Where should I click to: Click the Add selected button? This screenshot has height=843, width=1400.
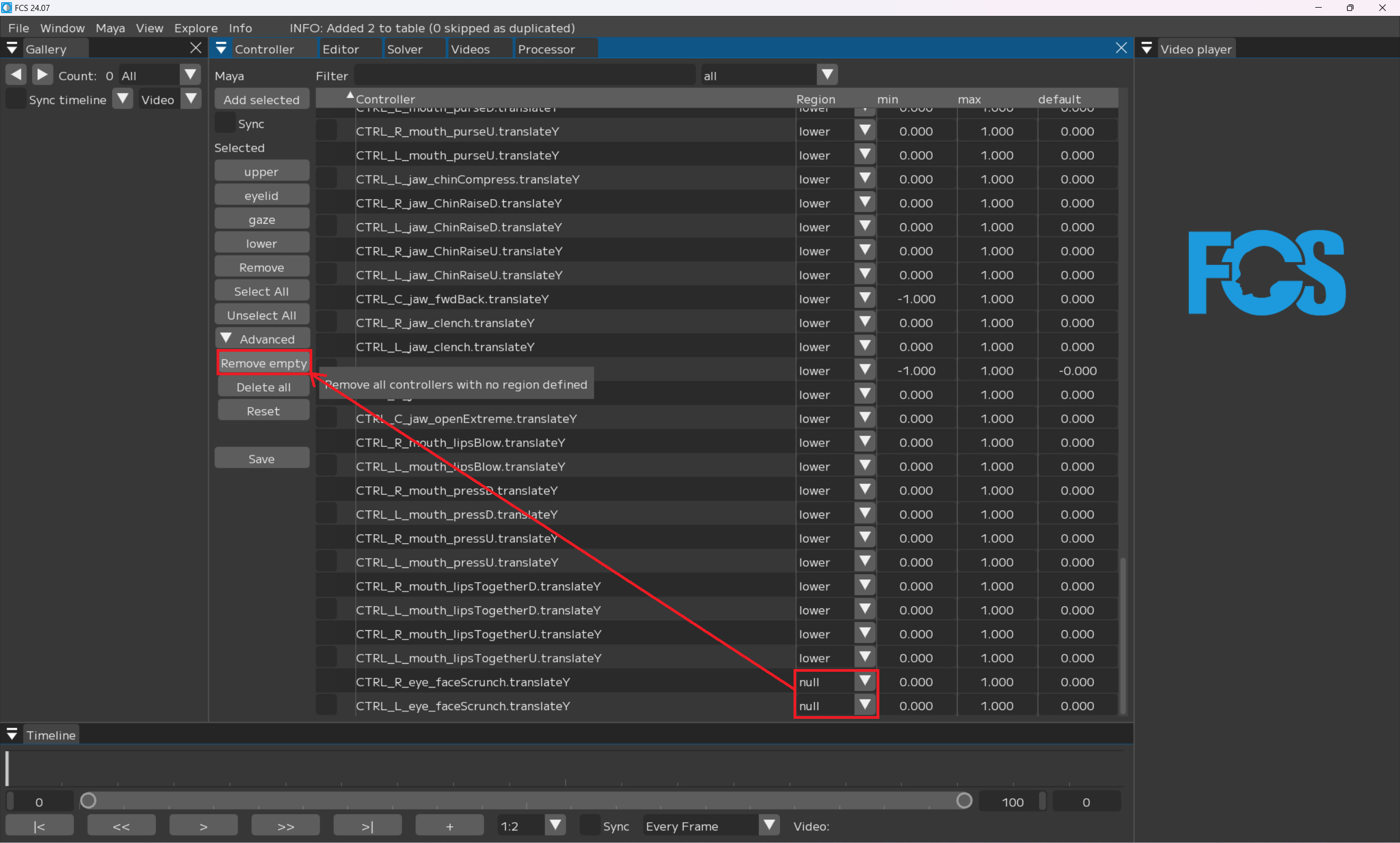(261, 100)
